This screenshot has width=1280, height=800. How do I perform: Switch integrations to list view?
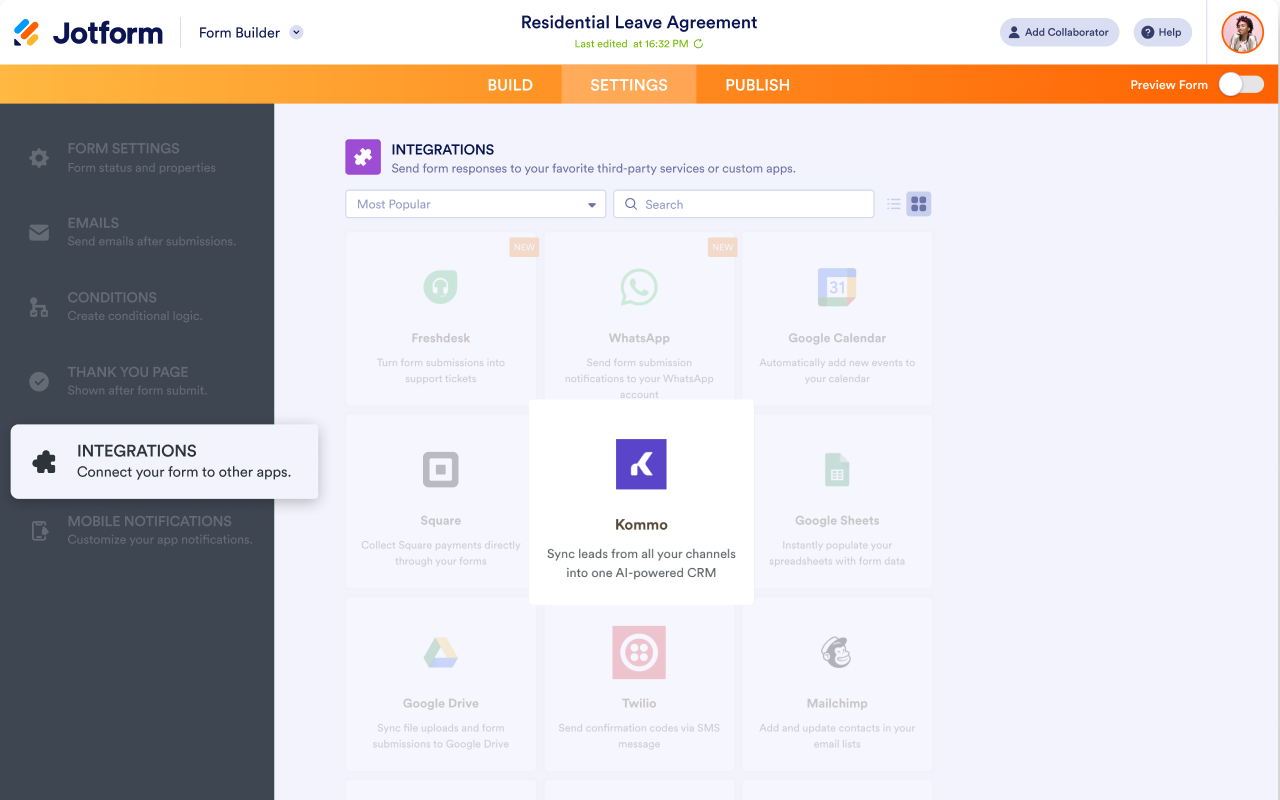[x=893, y=203]
